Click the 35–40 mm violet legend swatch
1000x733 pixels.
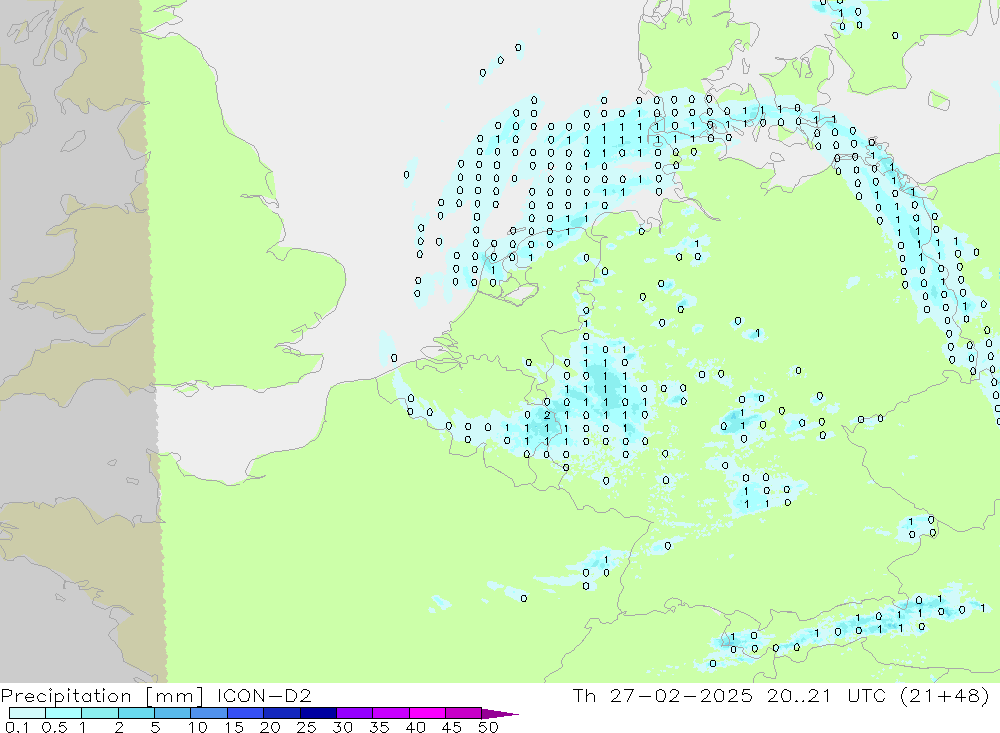[x=391, y=713]
